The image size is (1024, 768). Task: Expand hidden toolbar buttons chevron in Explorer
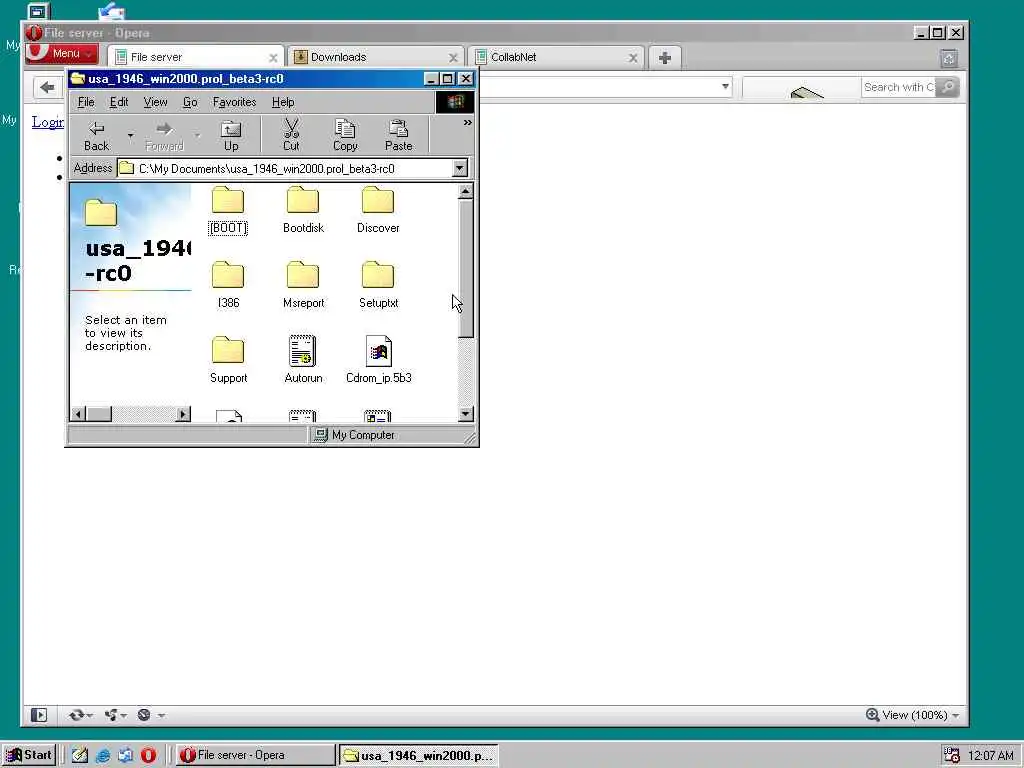pyautogui.click(x=467, y=122)
